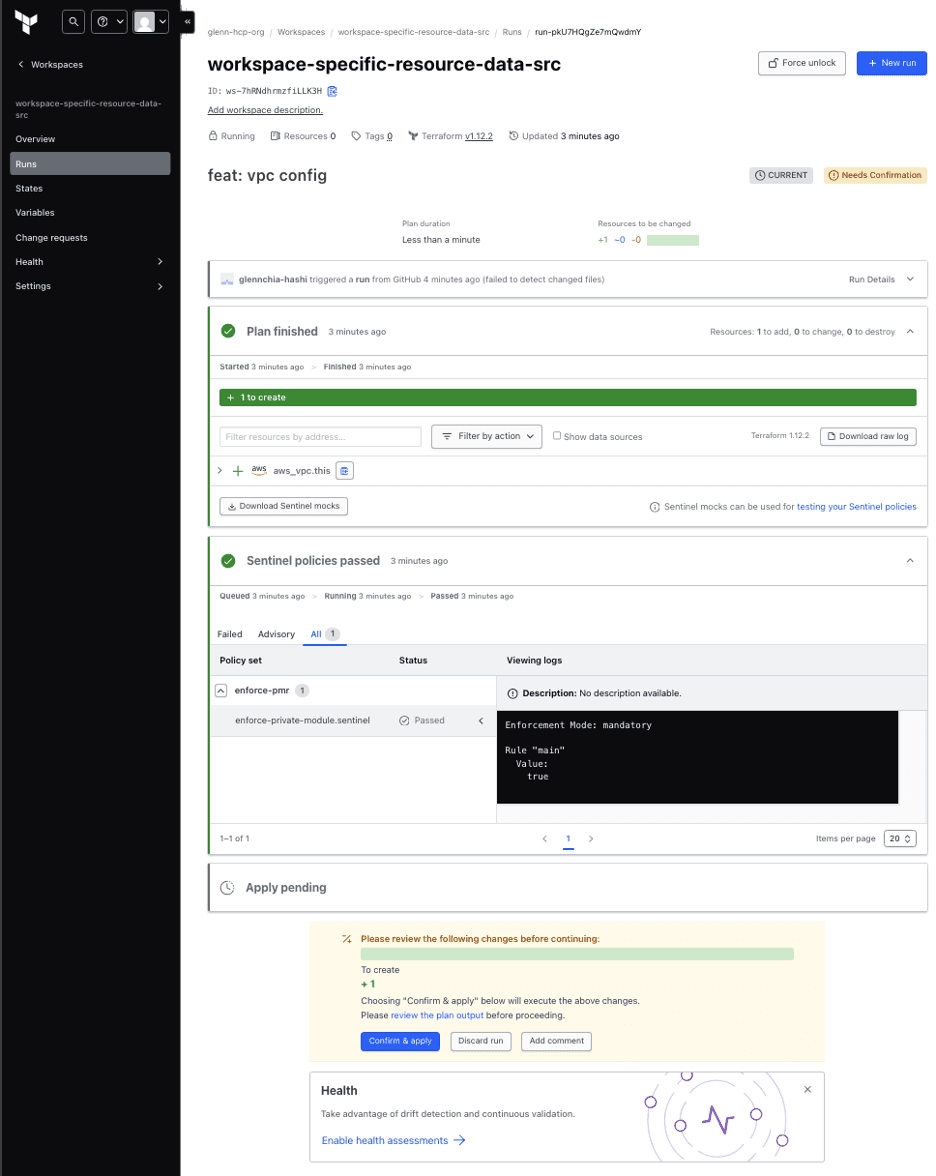Collapse the enforce-pmr policy set

[x=221, y=691]
